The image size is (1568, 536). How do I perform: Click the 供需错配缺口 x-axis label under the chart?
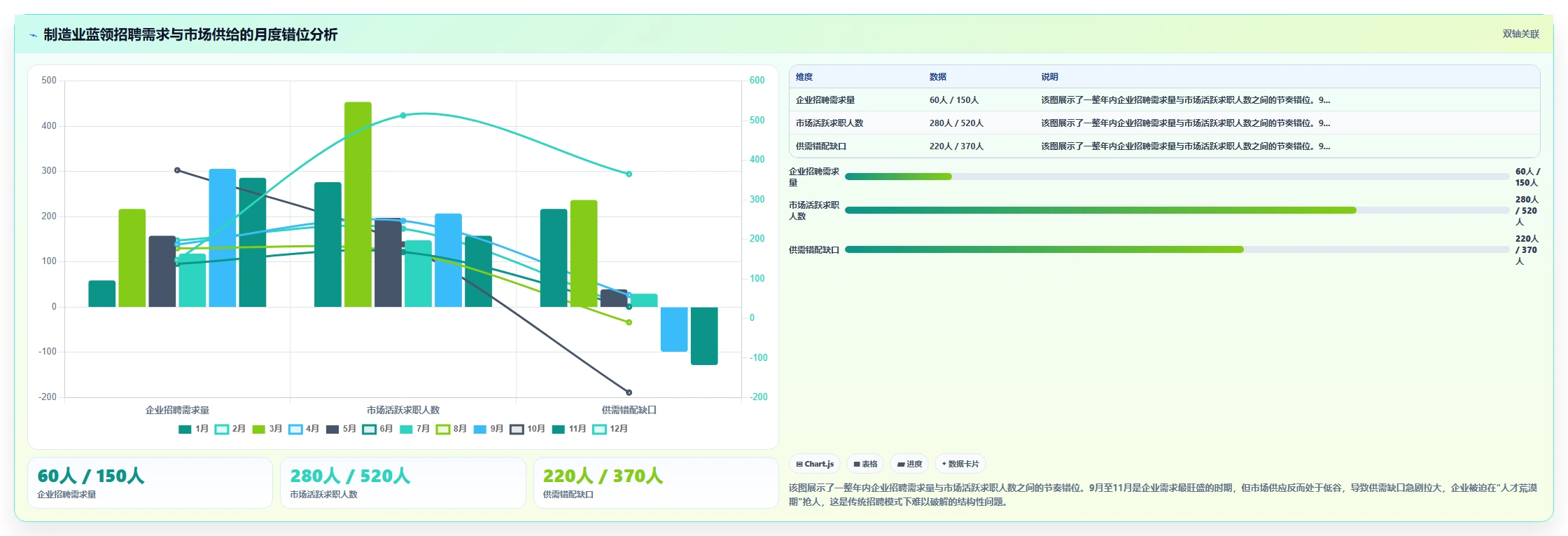click(629, 410)
